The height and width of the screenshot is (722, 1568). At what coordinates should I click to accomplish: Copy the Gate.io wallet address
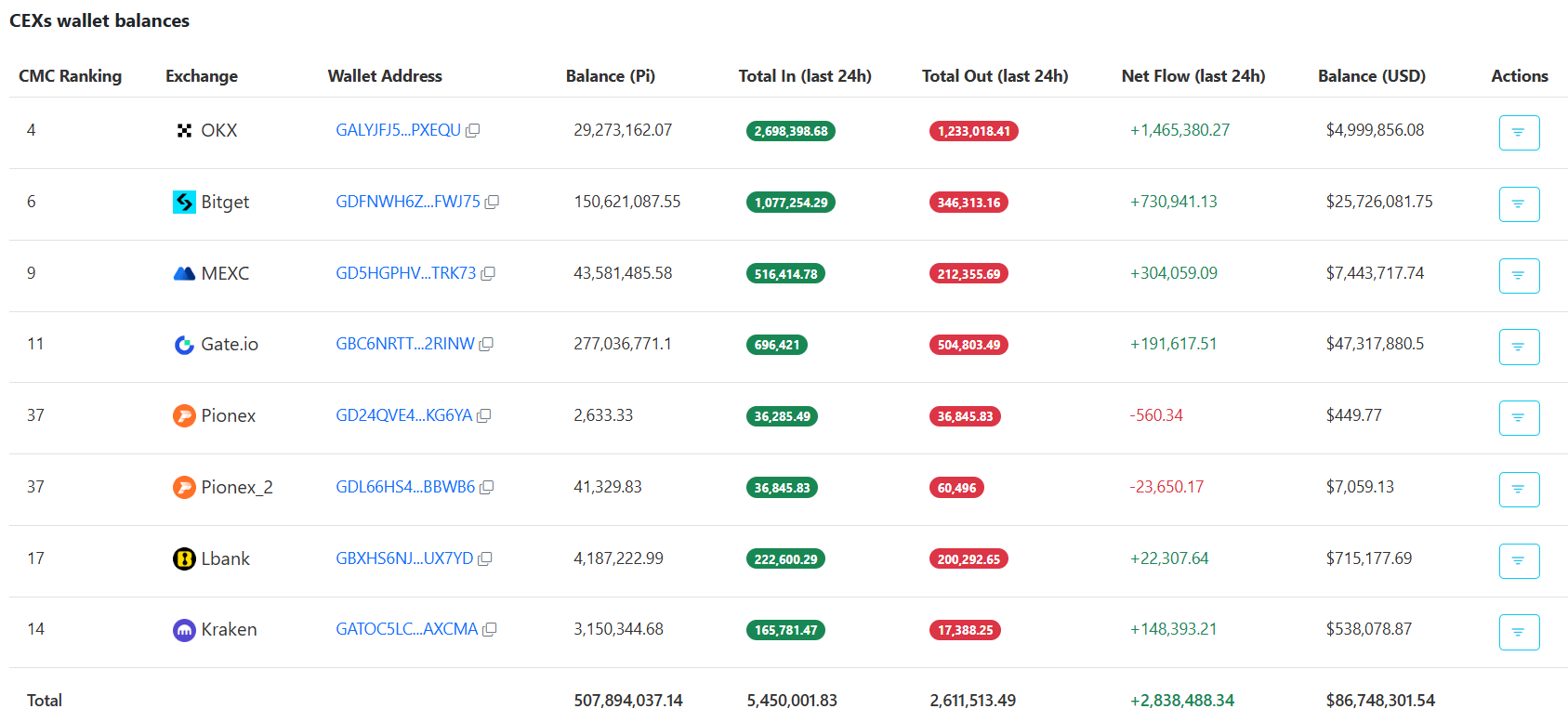click(x=486, y=345)
